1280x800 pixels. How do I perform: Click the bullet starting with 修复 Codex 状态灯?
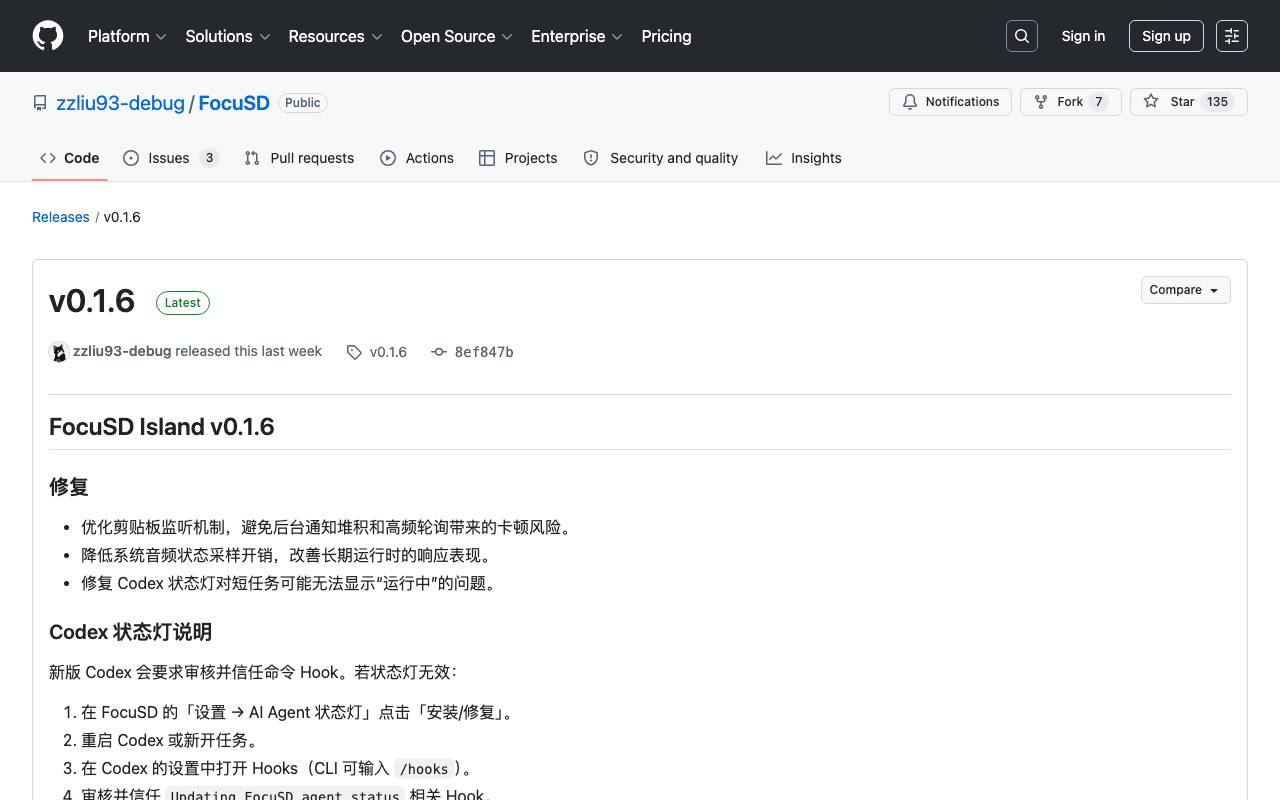point(289,583)
